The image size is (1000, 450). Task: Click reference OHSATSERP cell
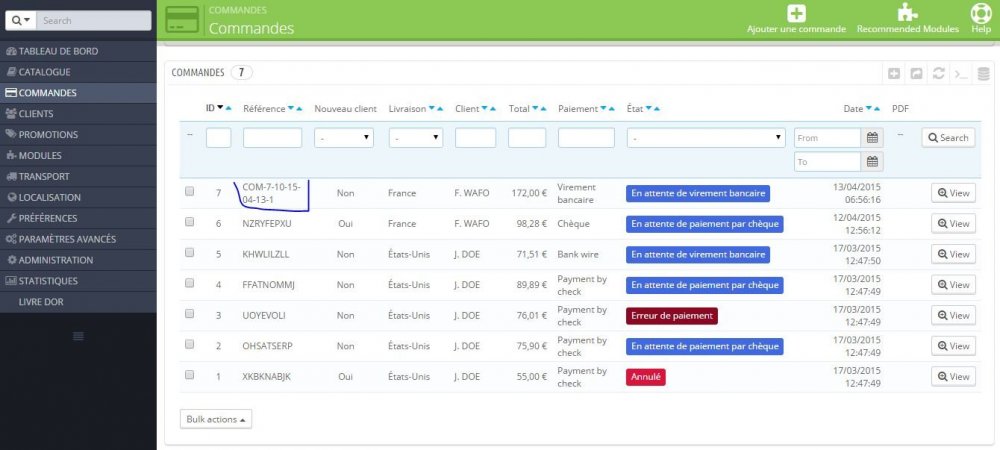click(268, 346)
